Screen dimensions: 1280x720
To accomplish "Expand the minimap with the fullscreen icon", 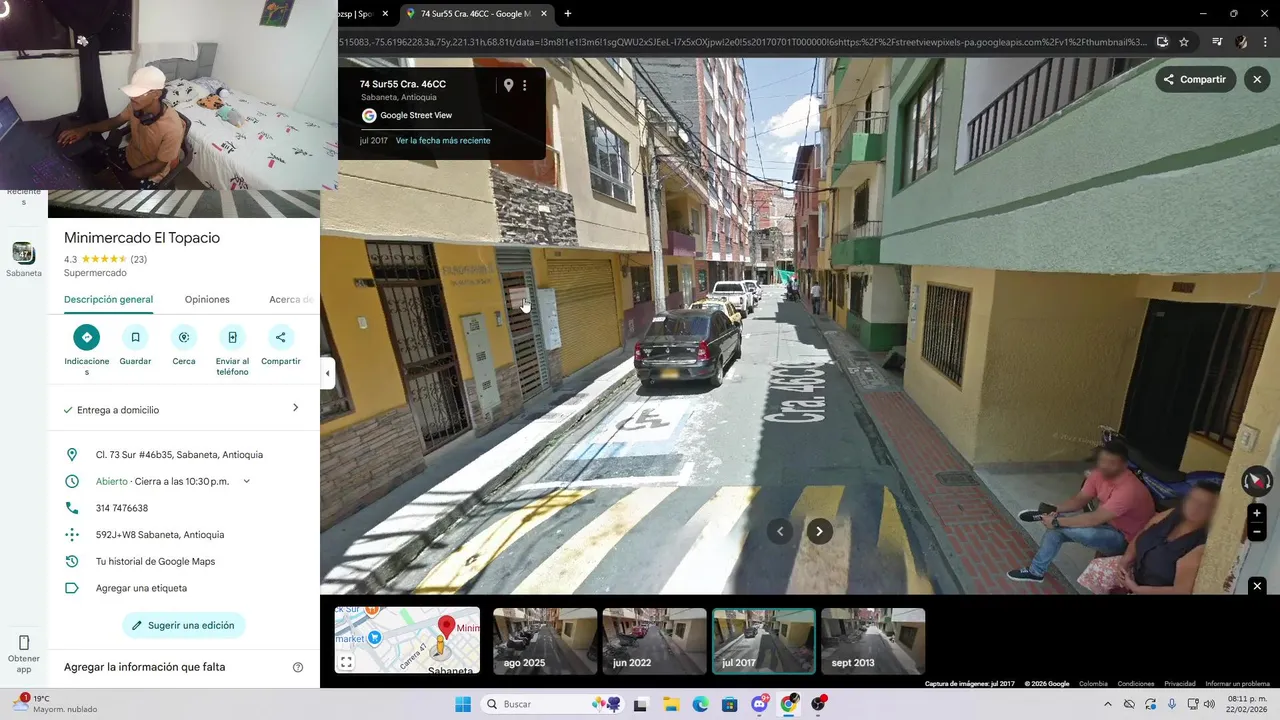I will [x=346, y=662].
